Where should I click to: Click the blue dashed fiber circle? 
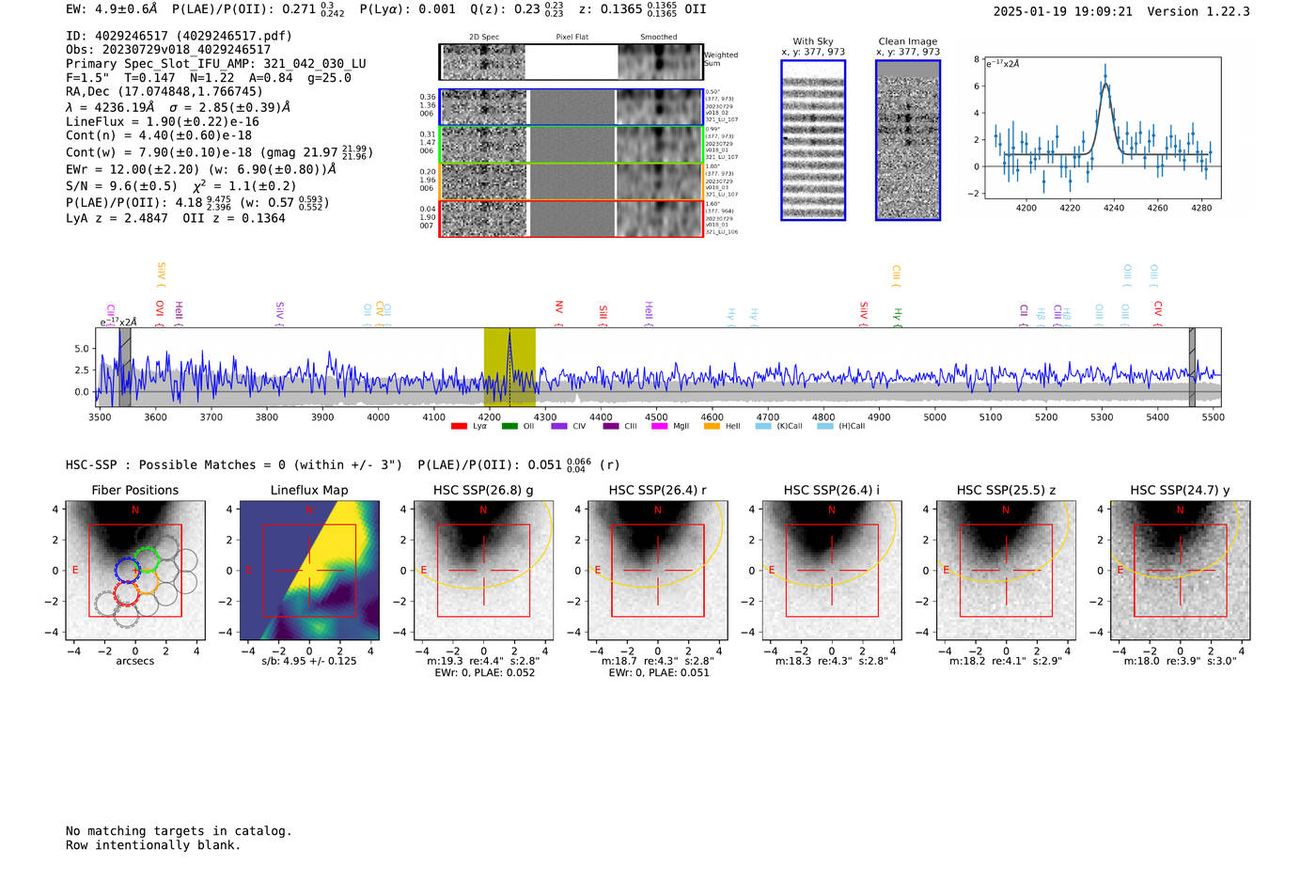tap(129, 570)
